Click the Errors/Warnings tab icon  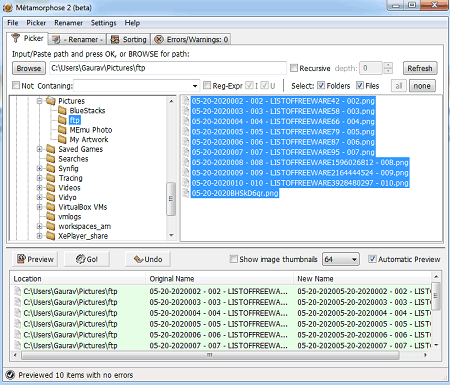click(x=159, y=40)
